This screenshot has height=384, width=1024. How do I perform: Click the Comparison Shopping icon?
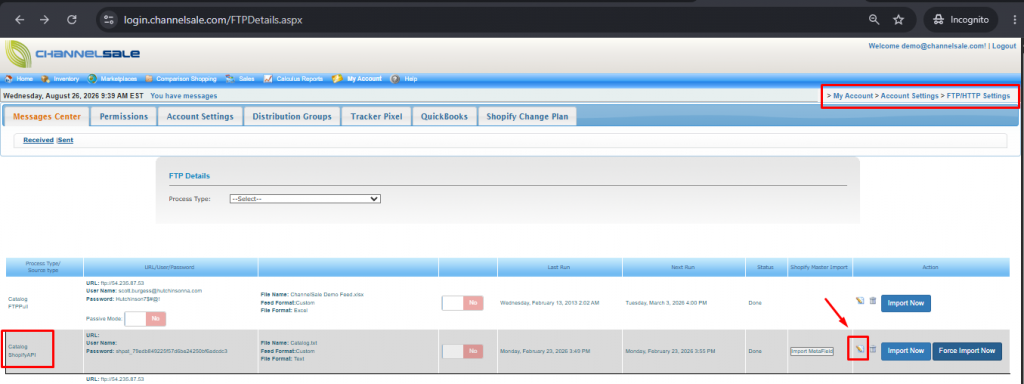coord(149,79)
